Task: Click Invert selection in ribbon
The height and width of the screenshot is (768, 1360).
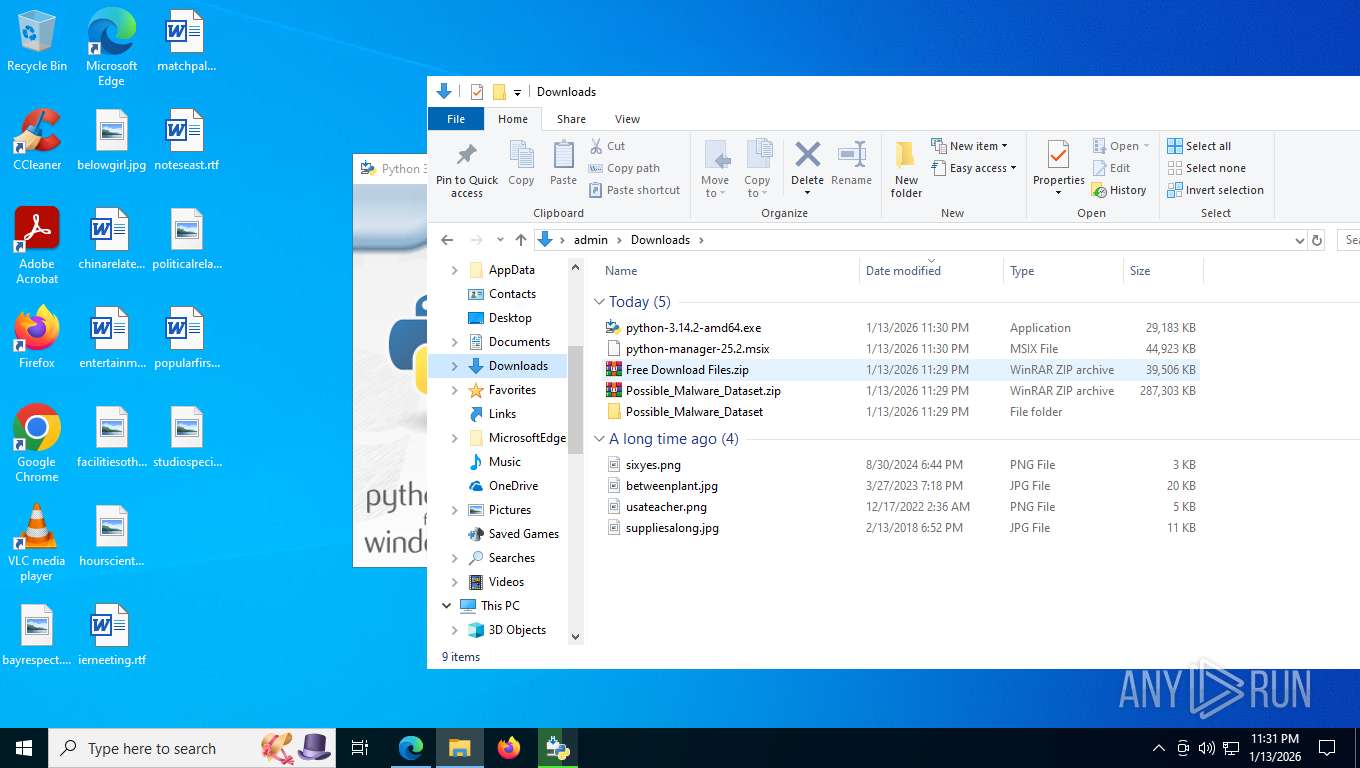Action: [x=1215, y=190]
